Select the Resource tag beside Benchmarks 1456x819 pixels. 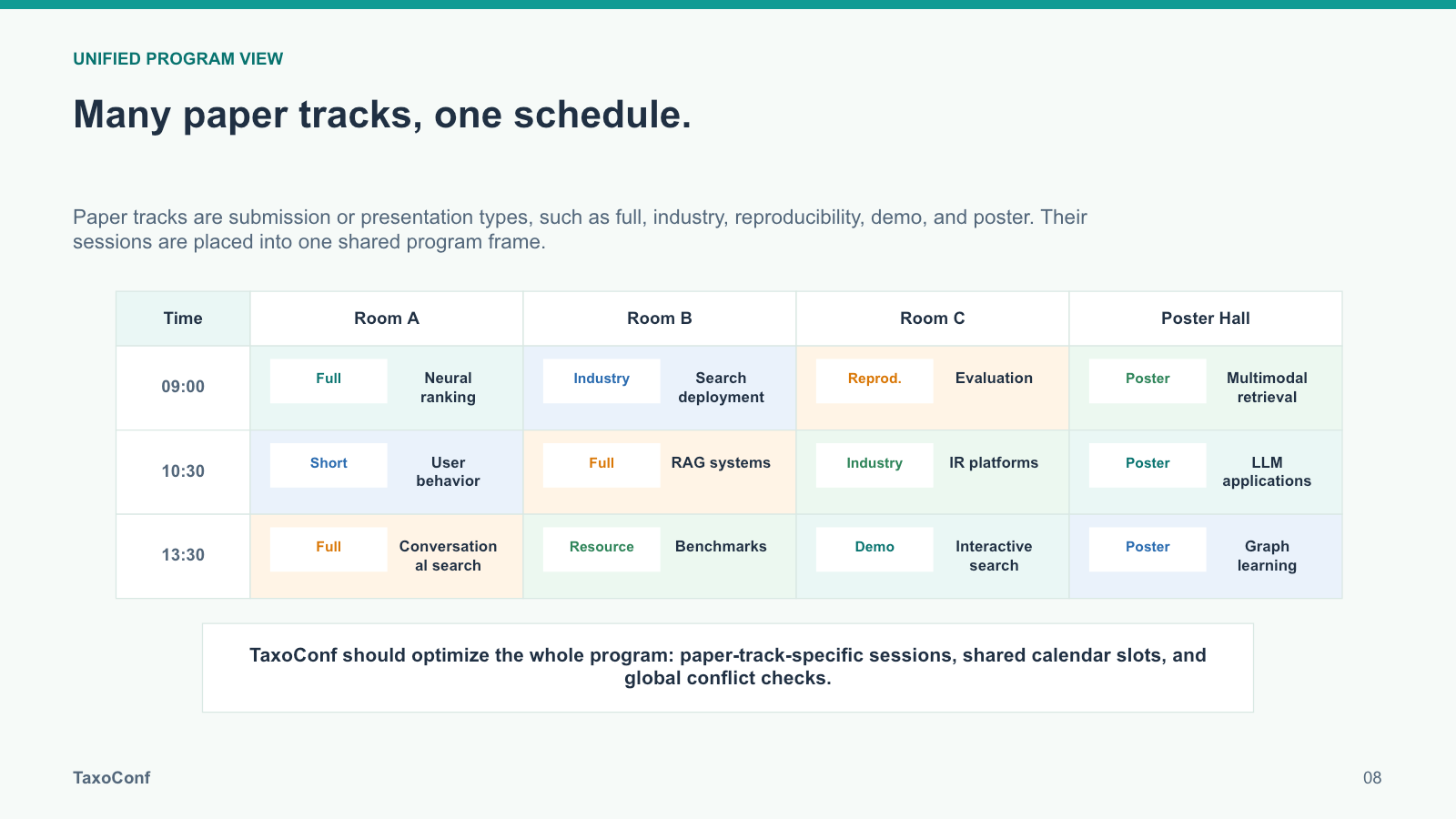[x=602, y=549]
